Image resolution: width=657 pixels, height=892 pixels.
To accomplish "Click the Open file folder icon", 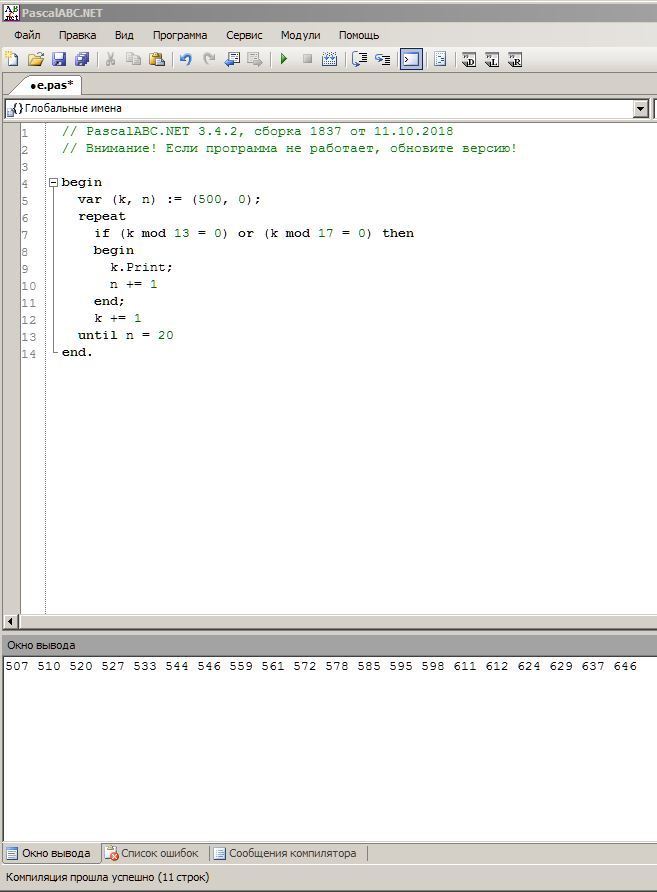I will click(x=35, y=60).
